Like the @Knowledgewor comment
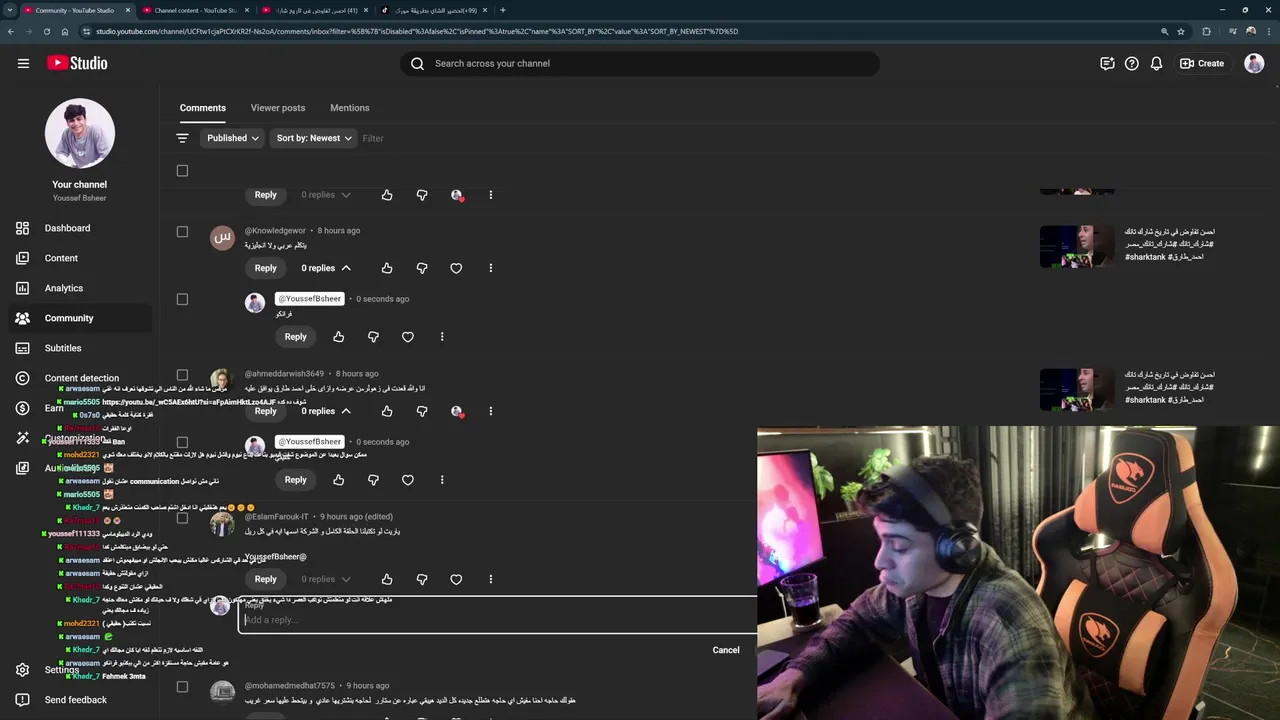This screenshot has width=1280, height=720. tap(387, 268)
